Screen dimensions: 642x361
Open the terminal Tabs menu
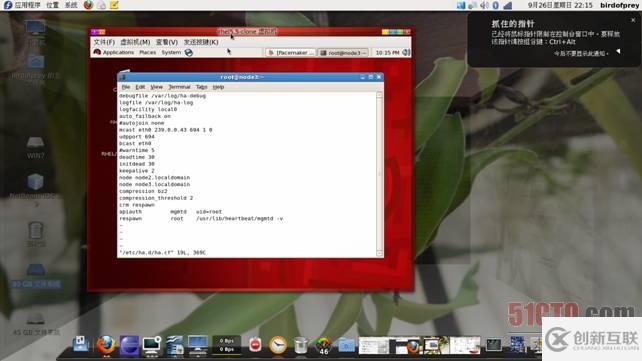click(201, 87)
